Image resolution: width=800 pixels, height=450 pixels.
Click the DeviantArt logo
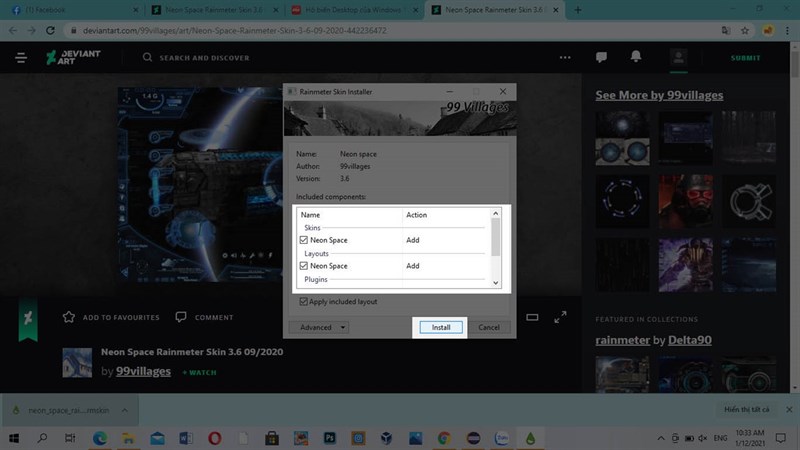(73, 57)
